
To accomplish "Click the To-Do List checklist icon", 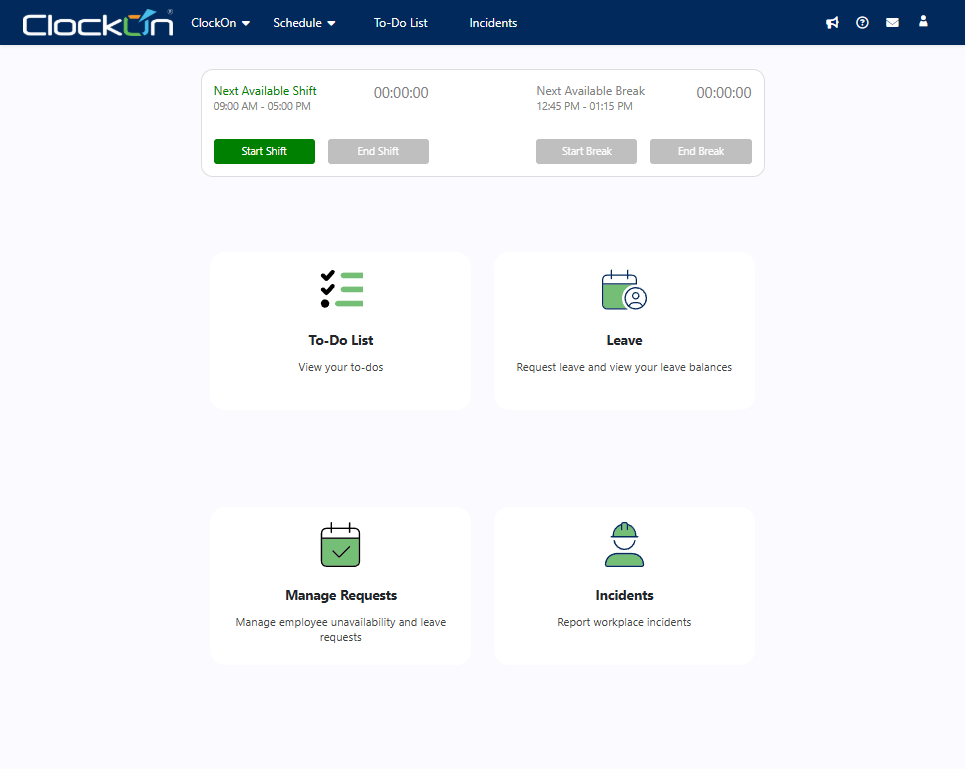I will (x=342, y=289).
